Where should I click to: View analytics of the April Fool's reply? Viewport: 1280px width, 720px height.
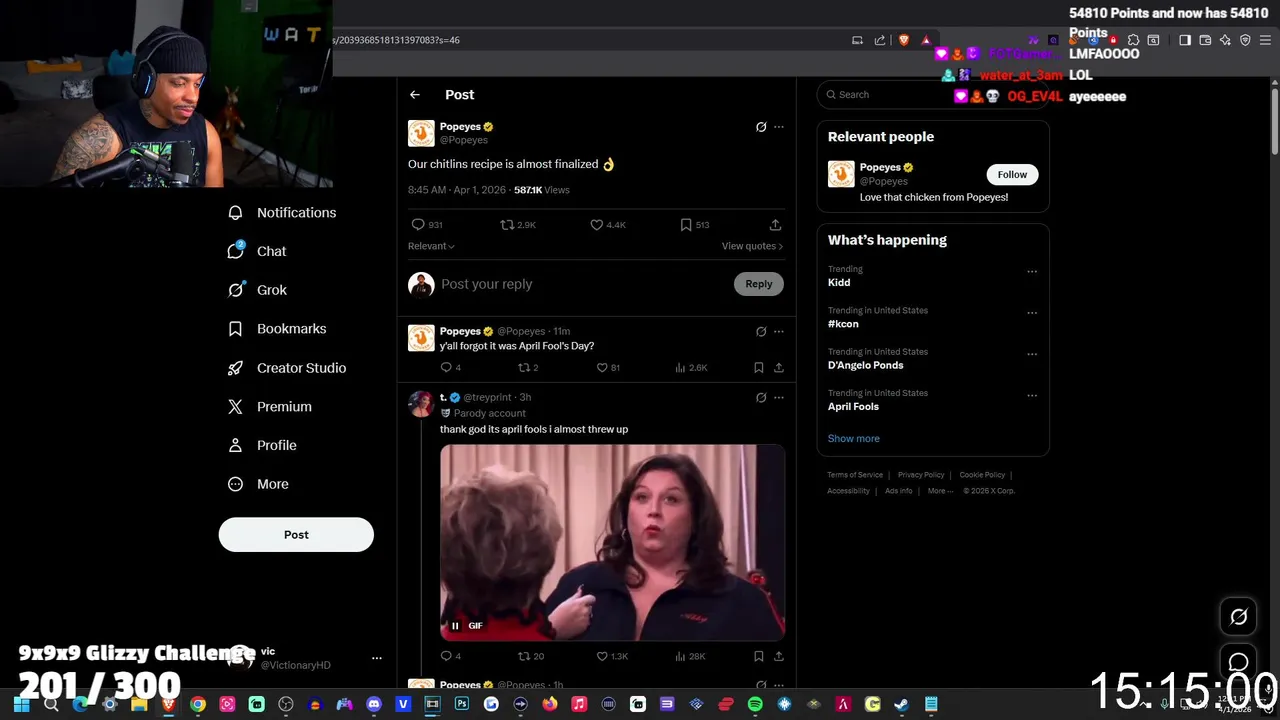pos(691,368)
